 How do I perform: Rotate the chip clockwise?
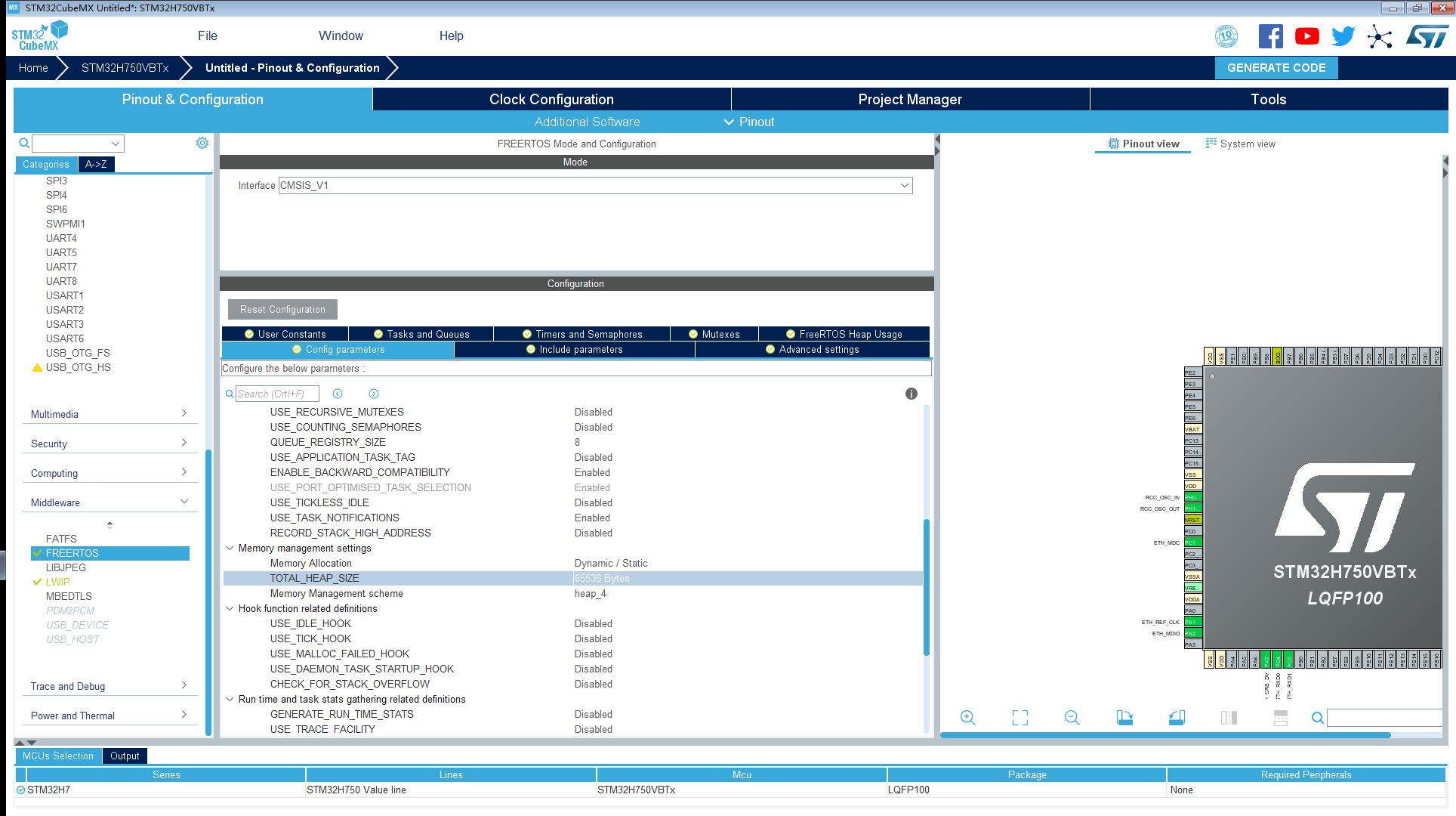(x=1124, y=718)
